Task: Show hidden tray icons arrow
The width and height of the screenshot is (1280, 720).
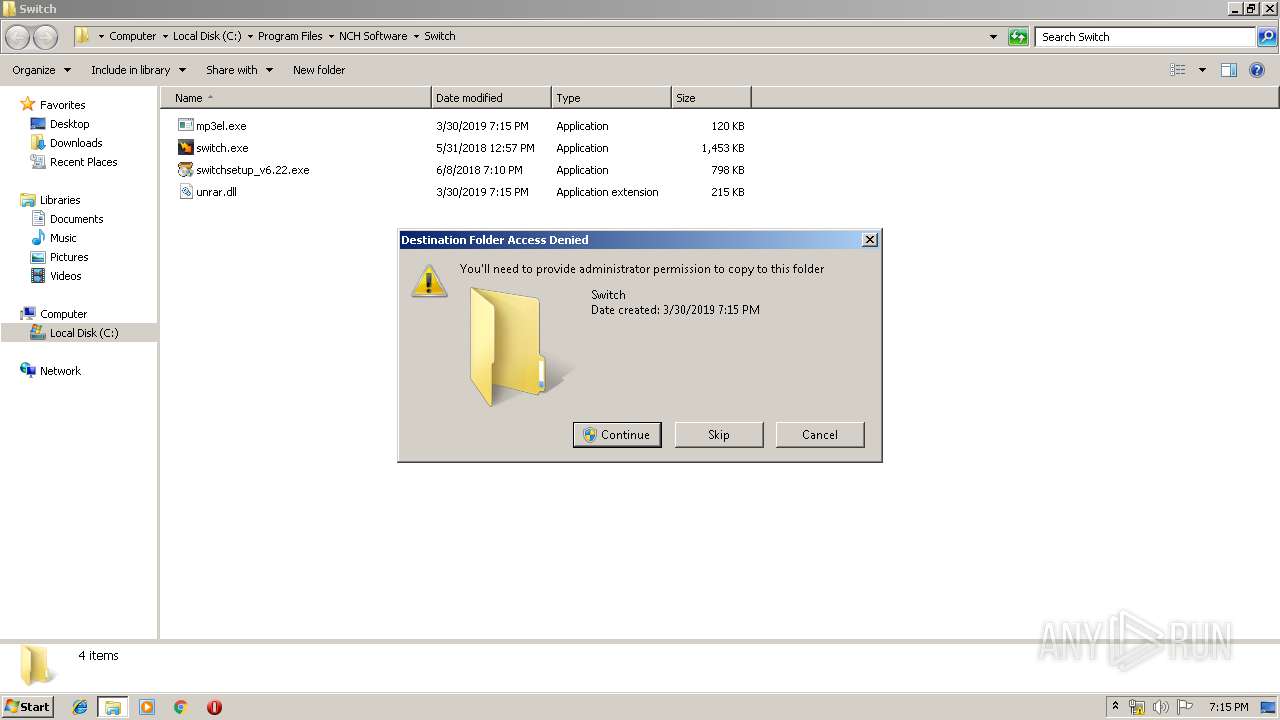Action: coord(1115,707)
